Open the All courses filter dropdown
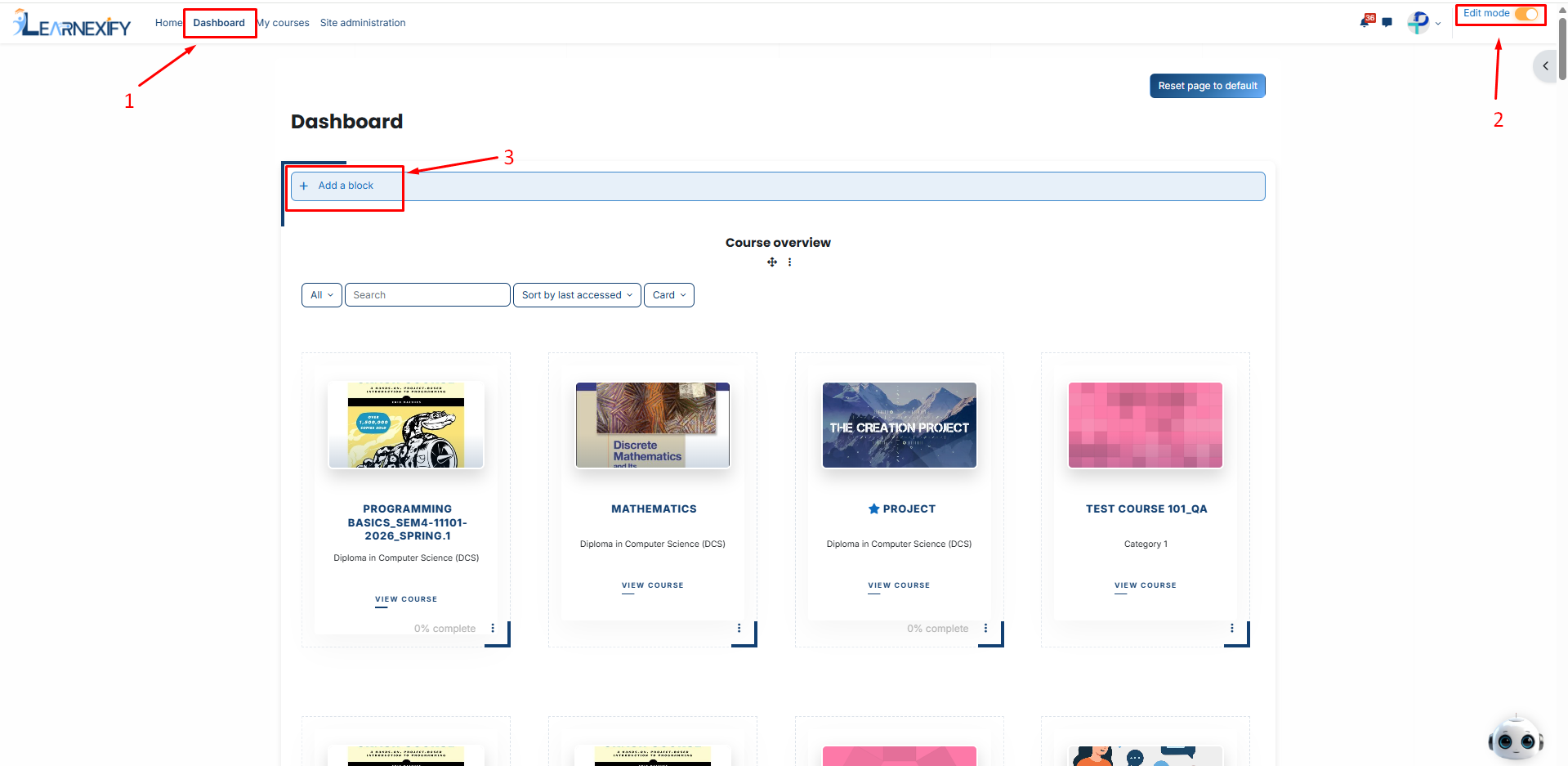 322,295
